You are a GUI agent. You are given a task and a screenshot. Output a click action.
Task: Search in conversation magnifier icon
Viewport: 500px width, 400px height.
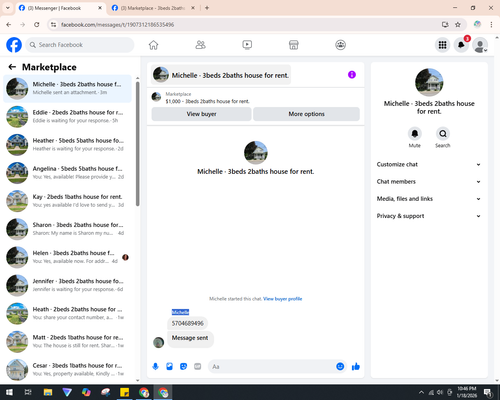(443, 134)
